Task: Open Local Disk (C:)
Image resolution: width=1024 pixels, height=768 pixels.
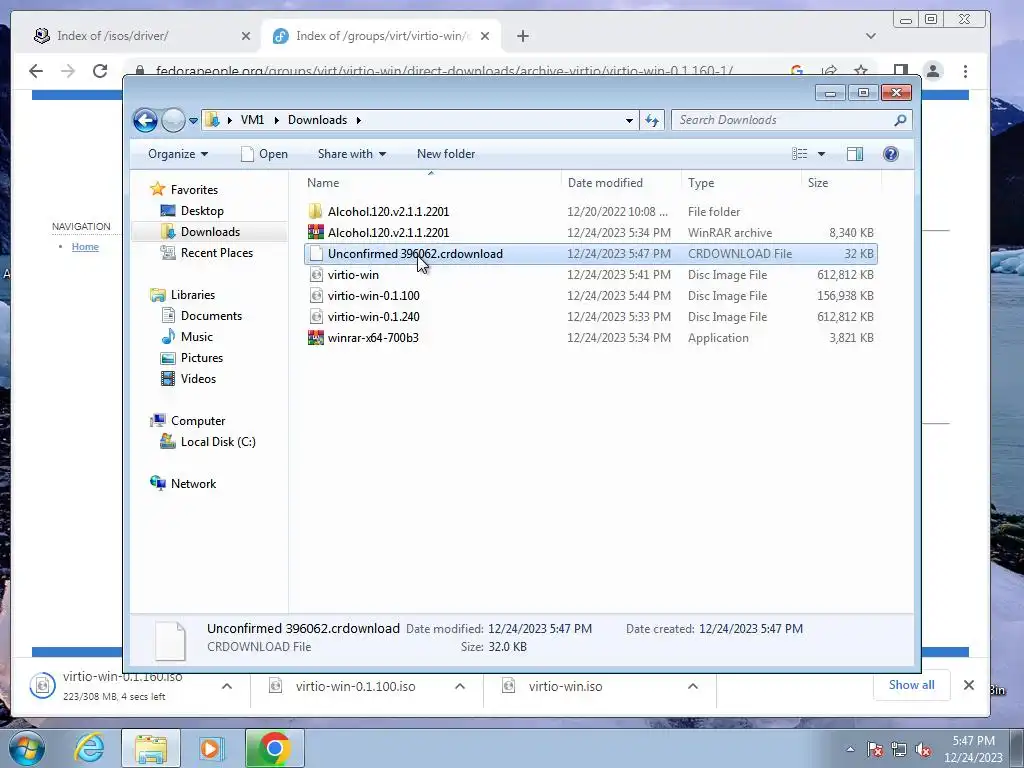Action: click(x=217, y=442)
